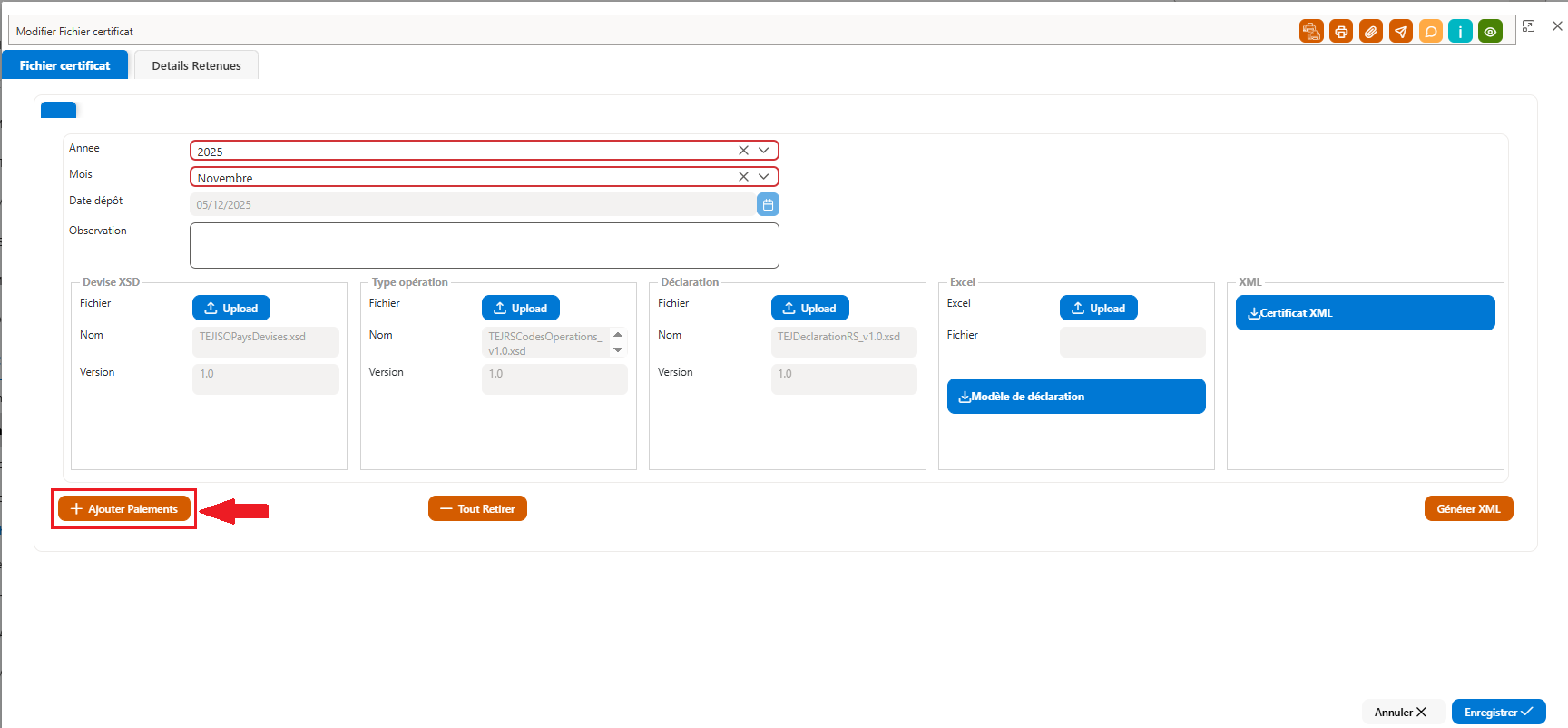Open the calendar picker for Date dépôt
Screen dimensions: 1568x728
[x=768, y=204]
